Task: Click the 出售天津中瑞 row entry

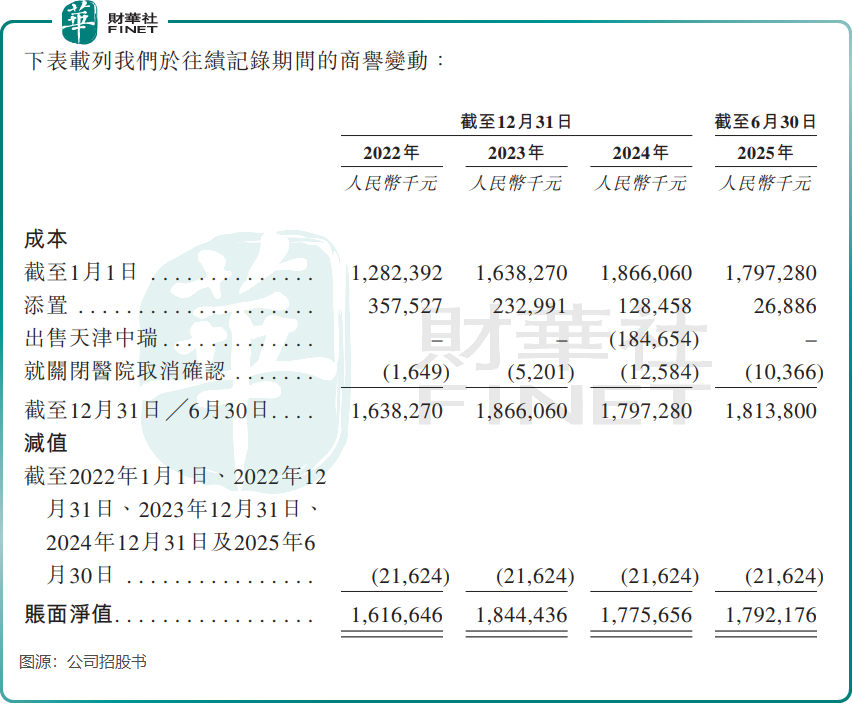Action: [90, 339]
